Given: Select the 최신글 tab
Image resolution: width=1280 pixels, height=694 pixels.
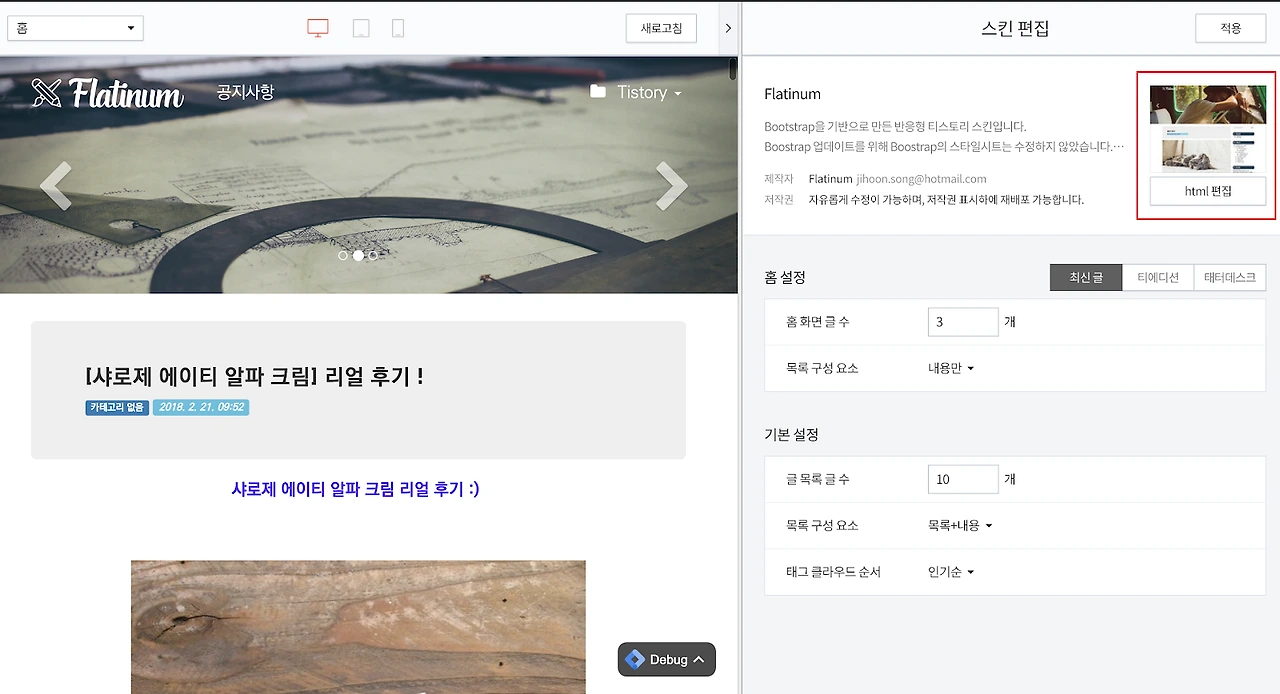Looking at the screenshot, I should (x=1086, y=277).
